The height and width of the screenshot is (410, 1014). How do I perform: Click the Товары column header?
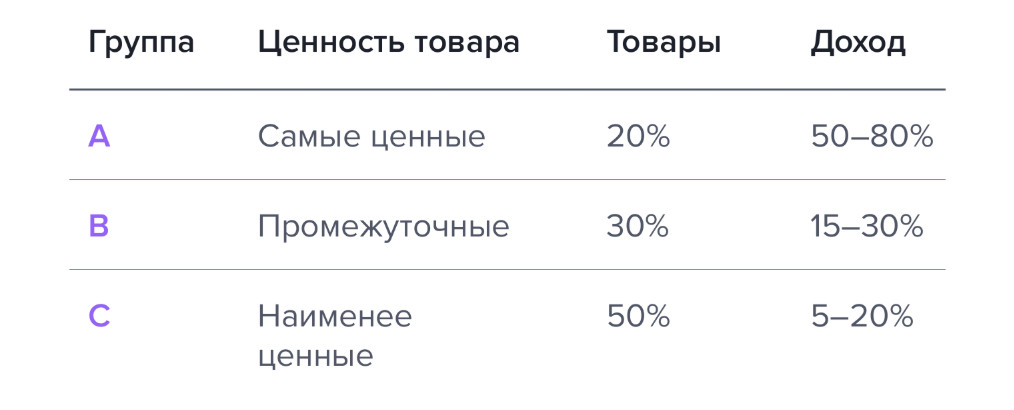(663, 42)
